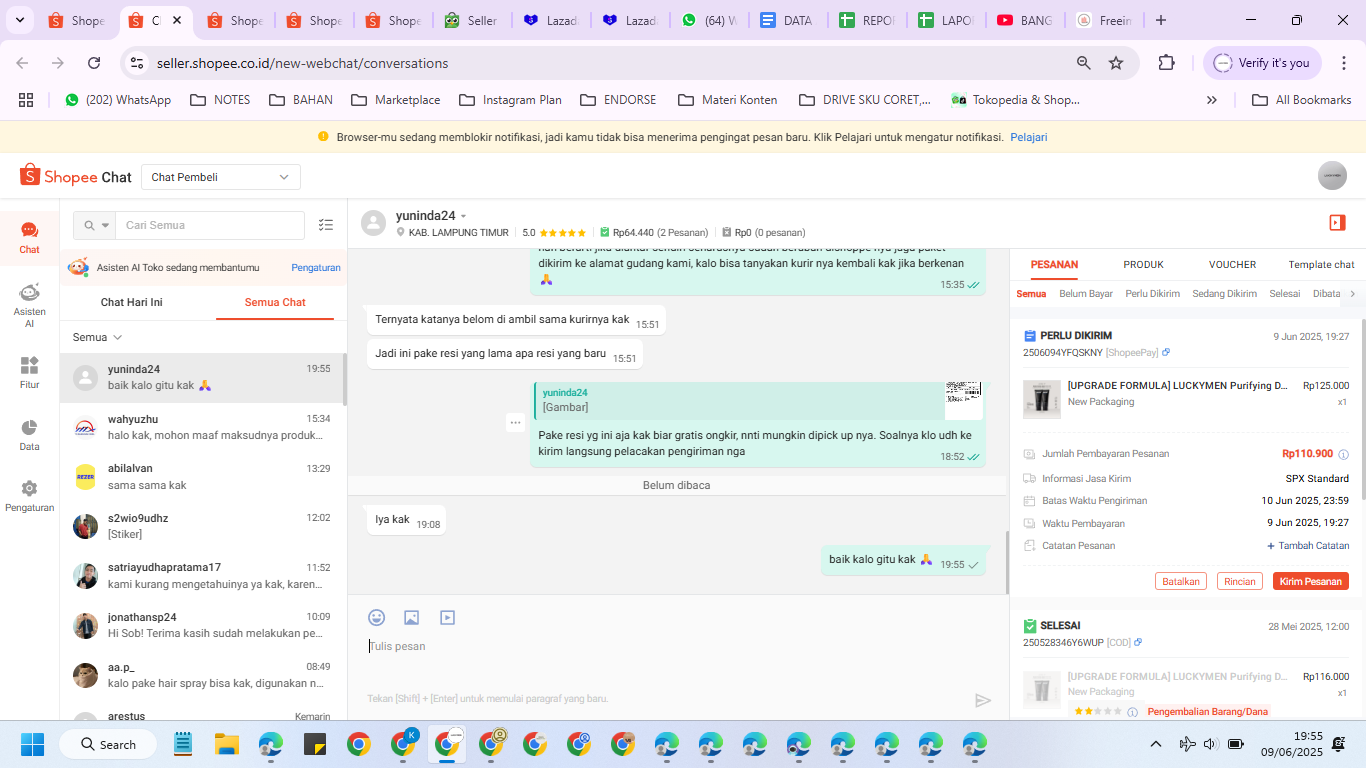Open the VOUCHER tab in the side panel
The width and height of the screenshot is (1366, 768).
click(x=1232, y=265)
